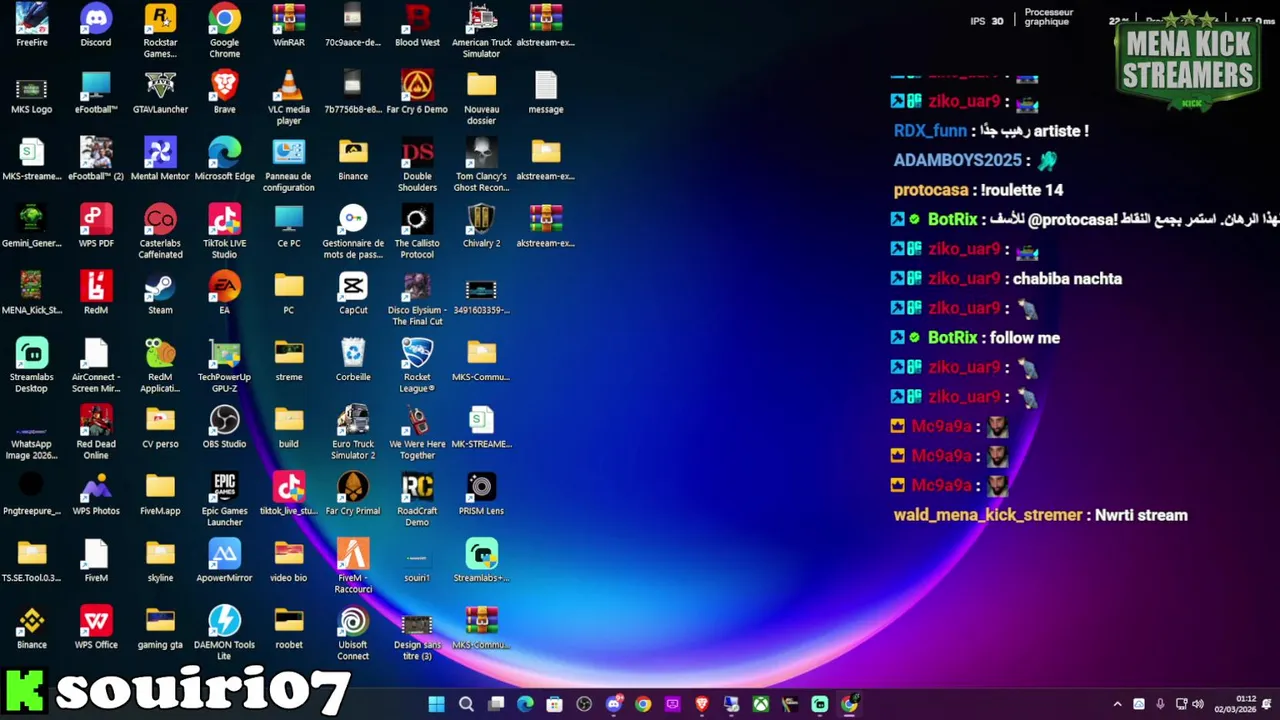Select the WPS Office desktop icon

pyautogui.click(x=96, y=628)
